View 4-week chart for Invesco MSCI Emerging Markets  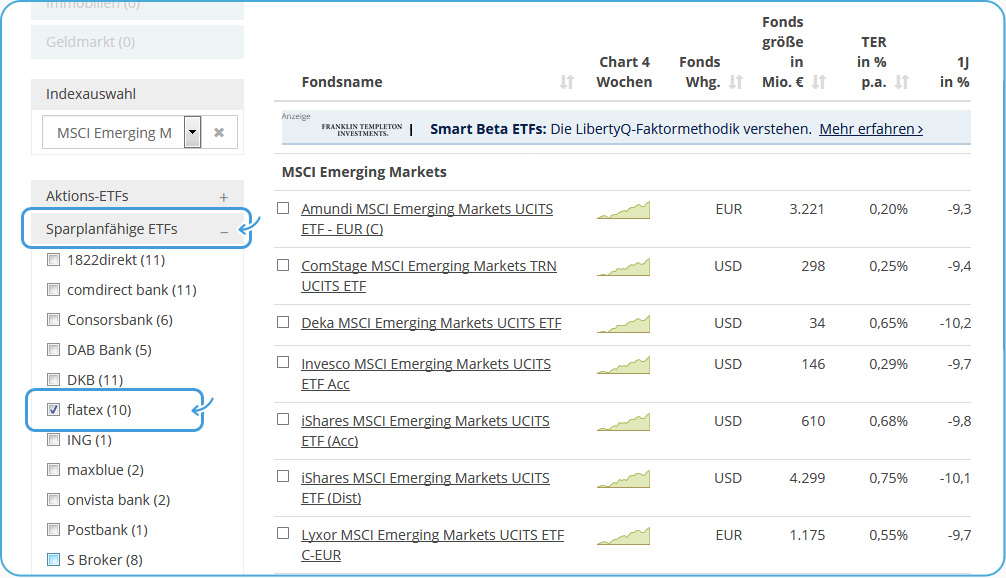point(624,365)
